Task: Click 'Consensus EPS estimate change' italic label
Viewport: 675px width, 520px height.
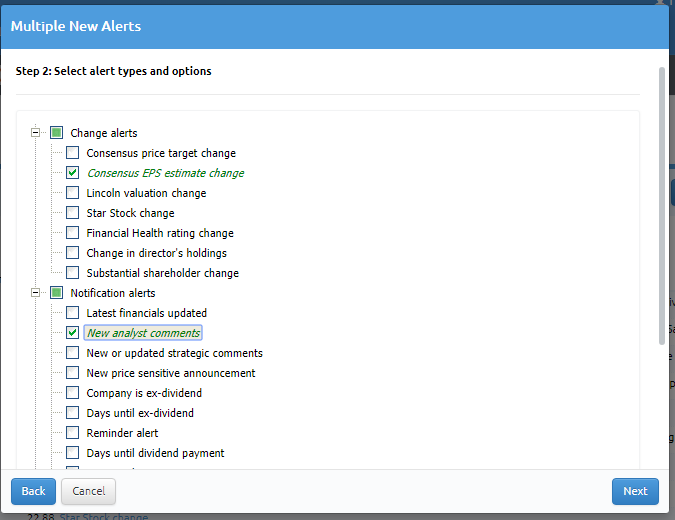Action: pyautogui.click(x=165, y=173)
